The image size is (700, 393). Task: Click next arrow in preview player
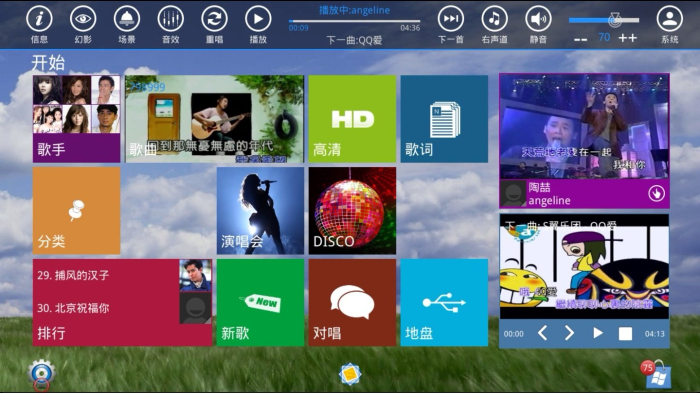pos(569,333)
